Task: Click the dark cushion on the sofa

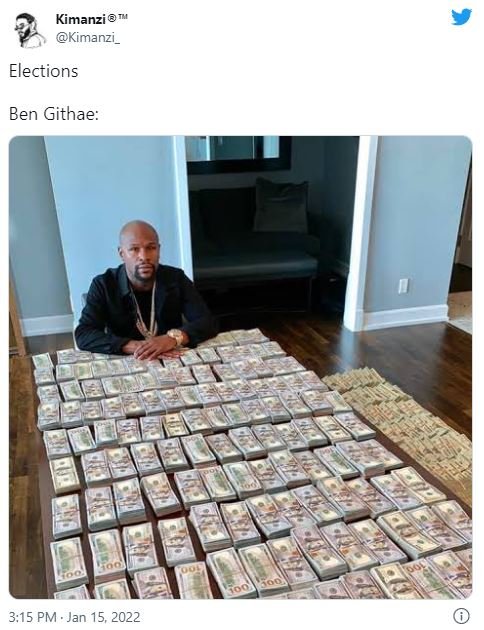Action: coord(281,206)
